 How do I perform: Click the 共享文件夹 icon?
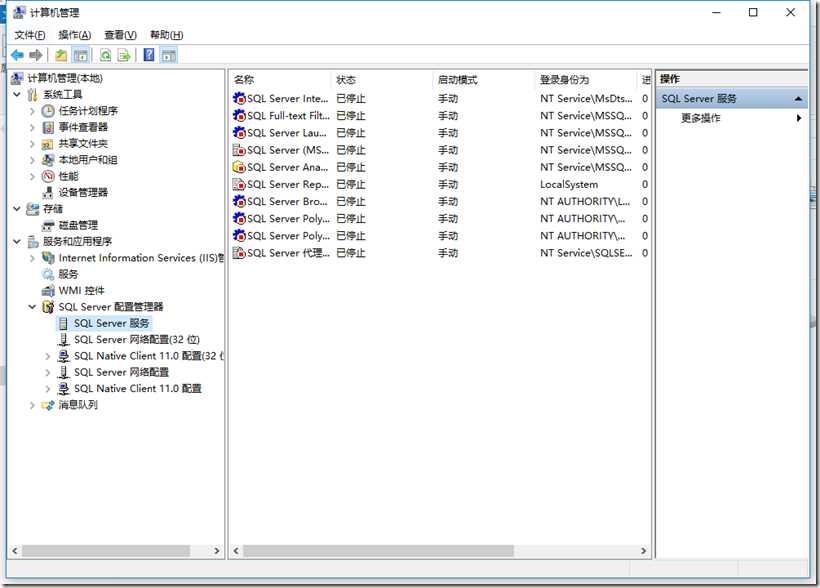(48, 144)
